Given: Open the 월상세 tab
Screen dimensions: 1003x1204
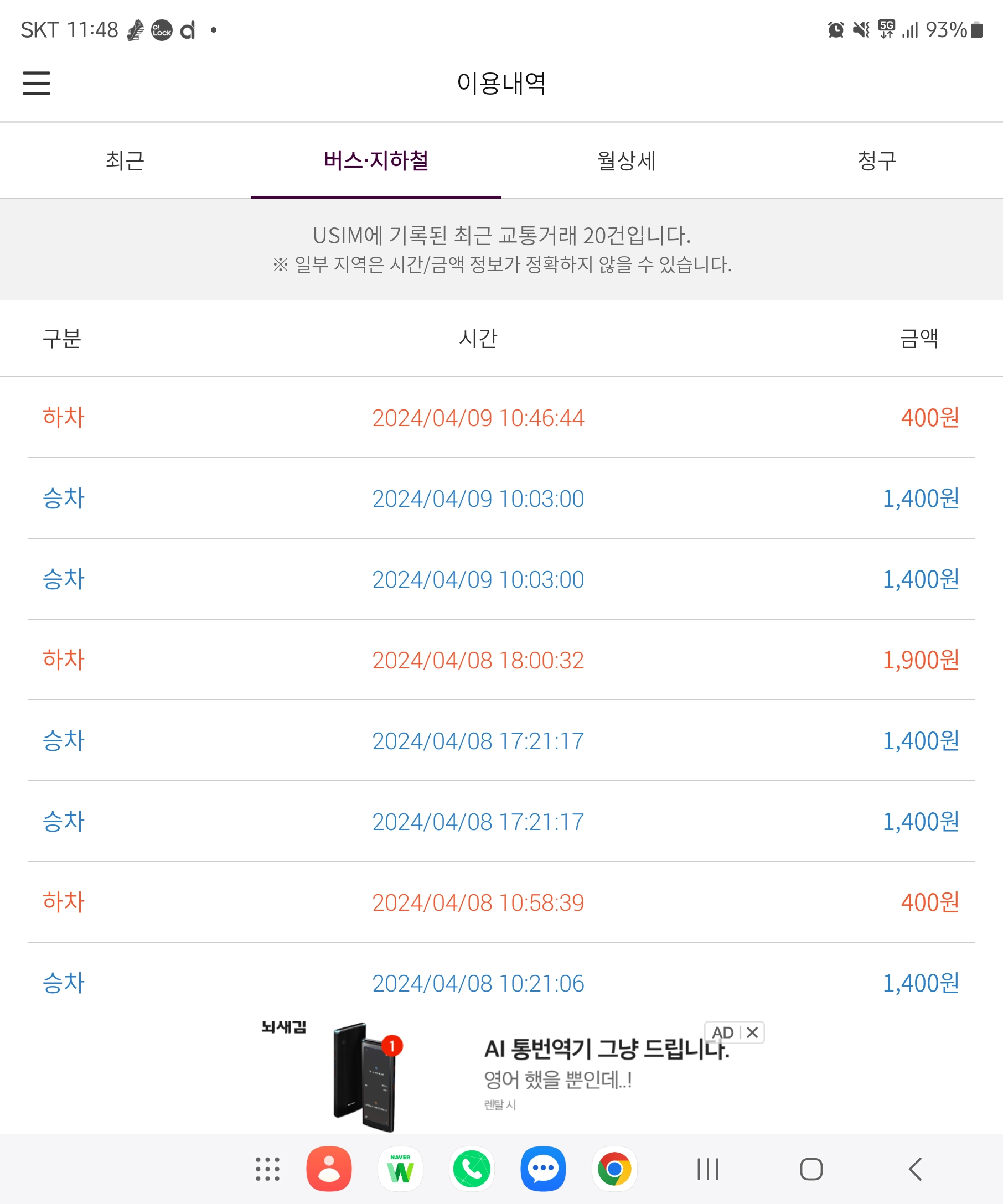Looking at the screenshot, I should pyautogui.click(x=626, y=160).
